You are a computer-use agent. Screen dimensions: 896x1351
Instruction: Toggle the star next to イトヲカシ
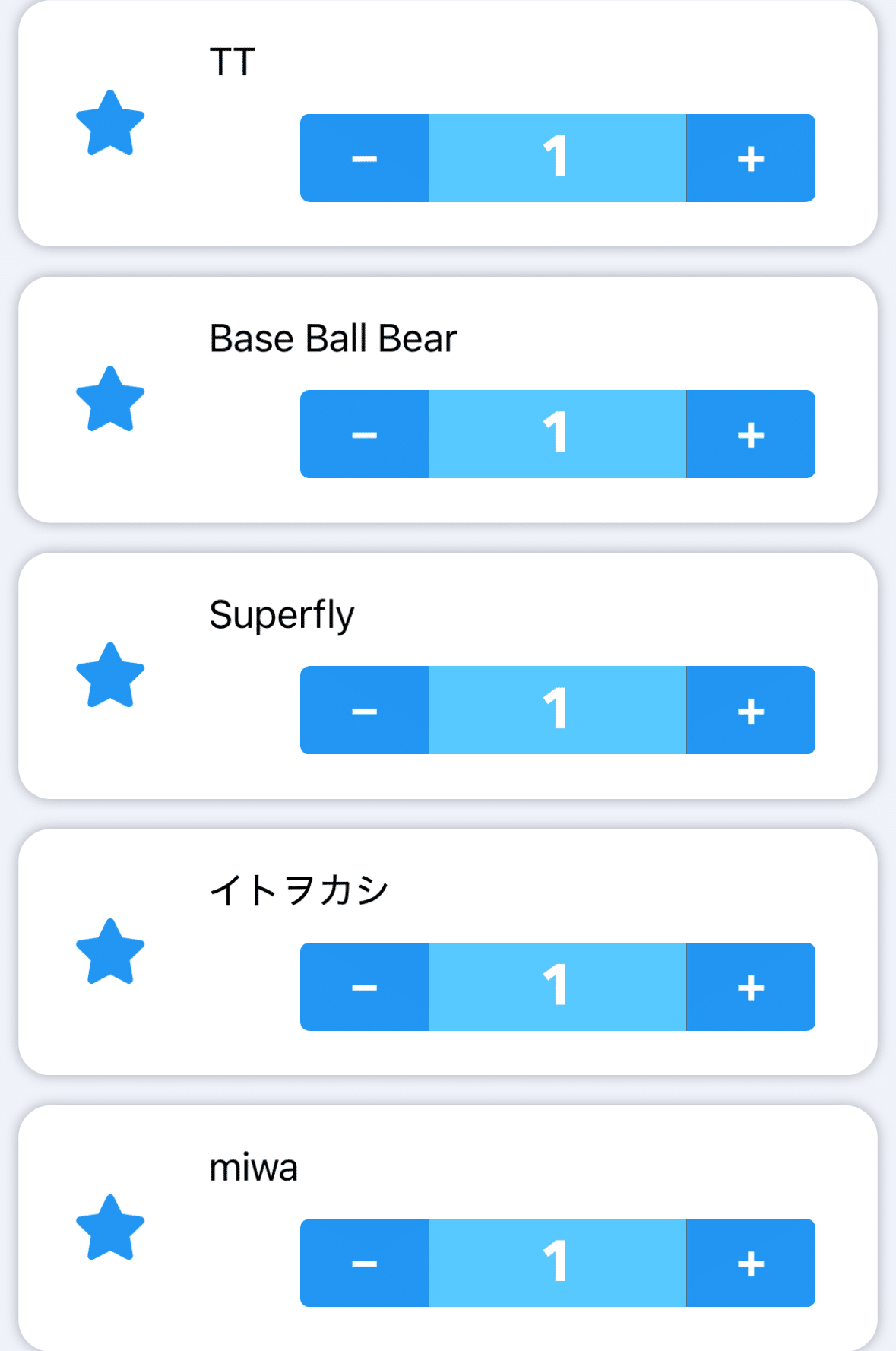(x=110, y=952)
